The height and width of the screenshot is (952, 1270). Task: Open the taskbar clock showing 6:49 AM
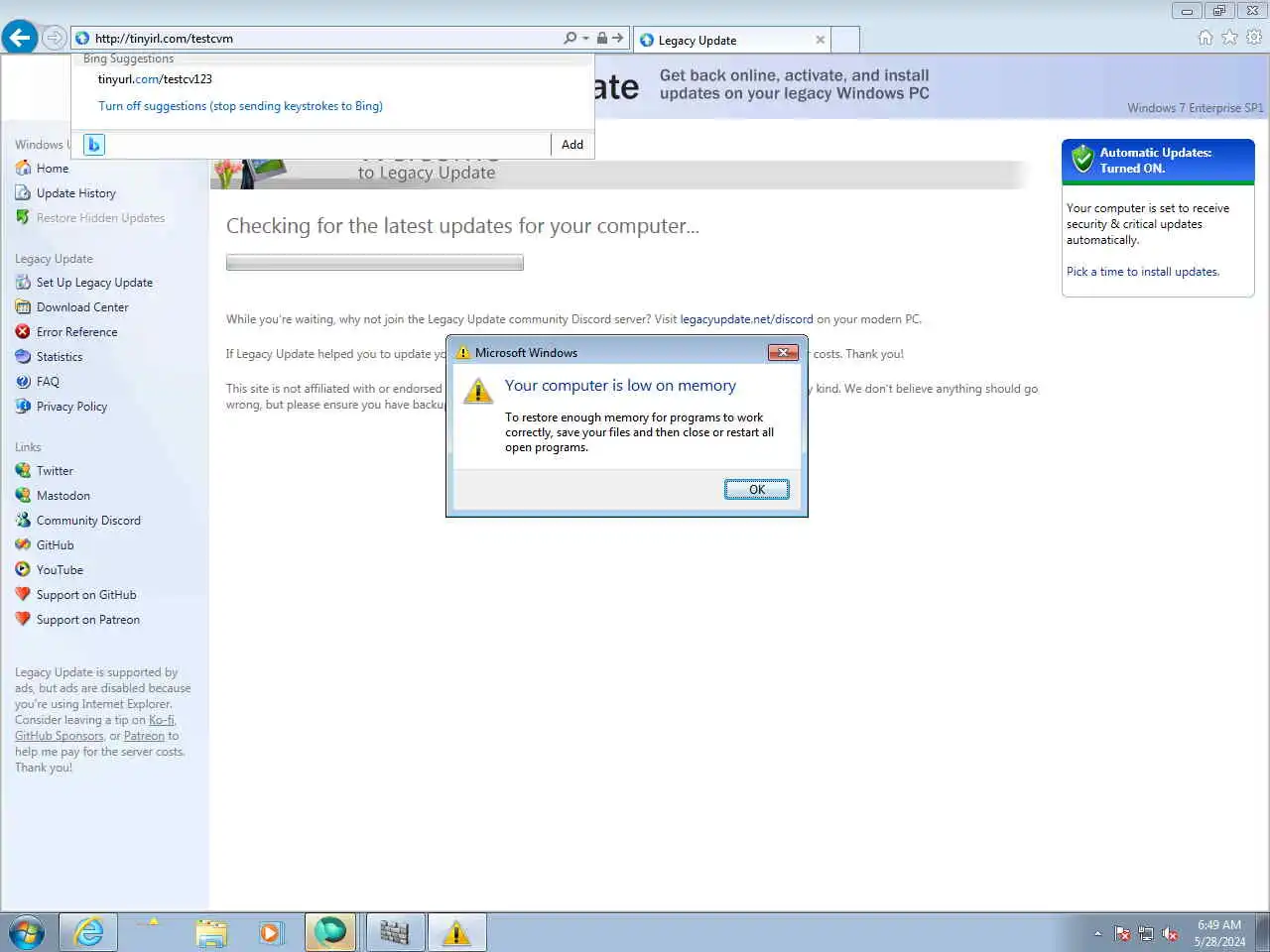tap(1219, 933)
